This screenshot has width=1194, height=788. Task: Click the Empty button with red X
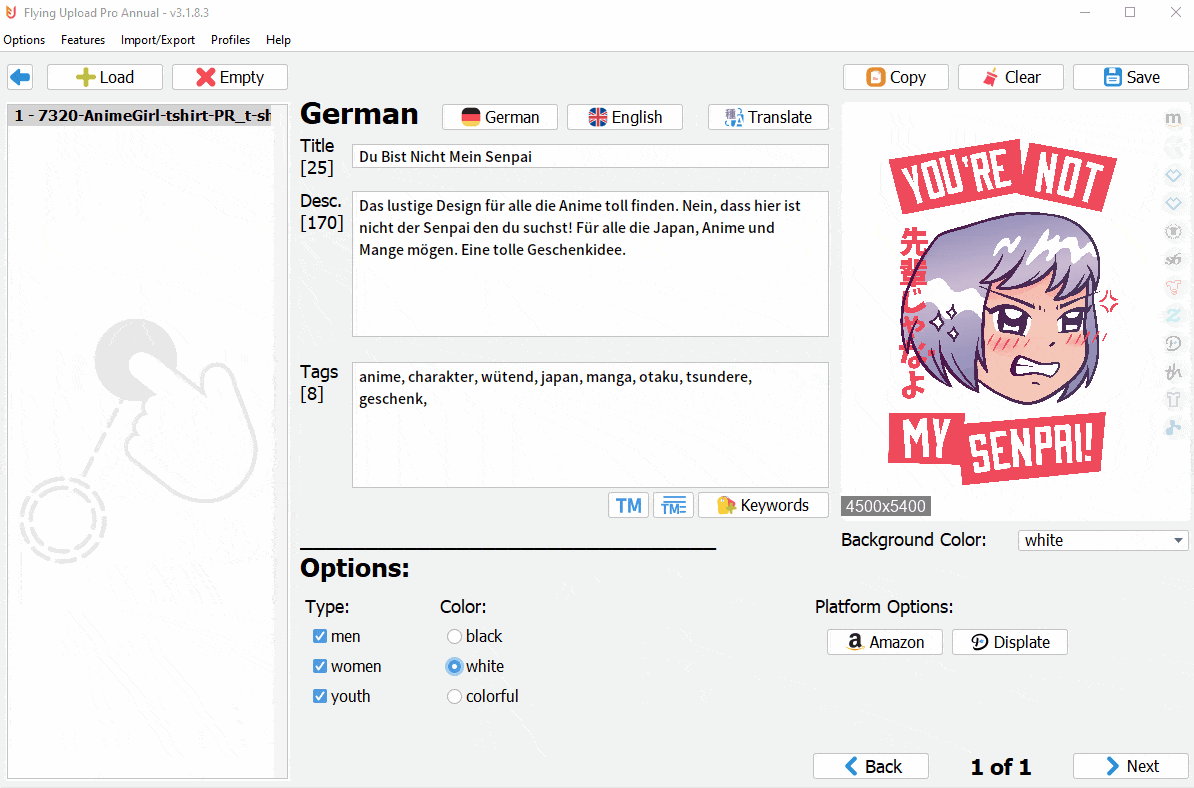pos(230,77)
